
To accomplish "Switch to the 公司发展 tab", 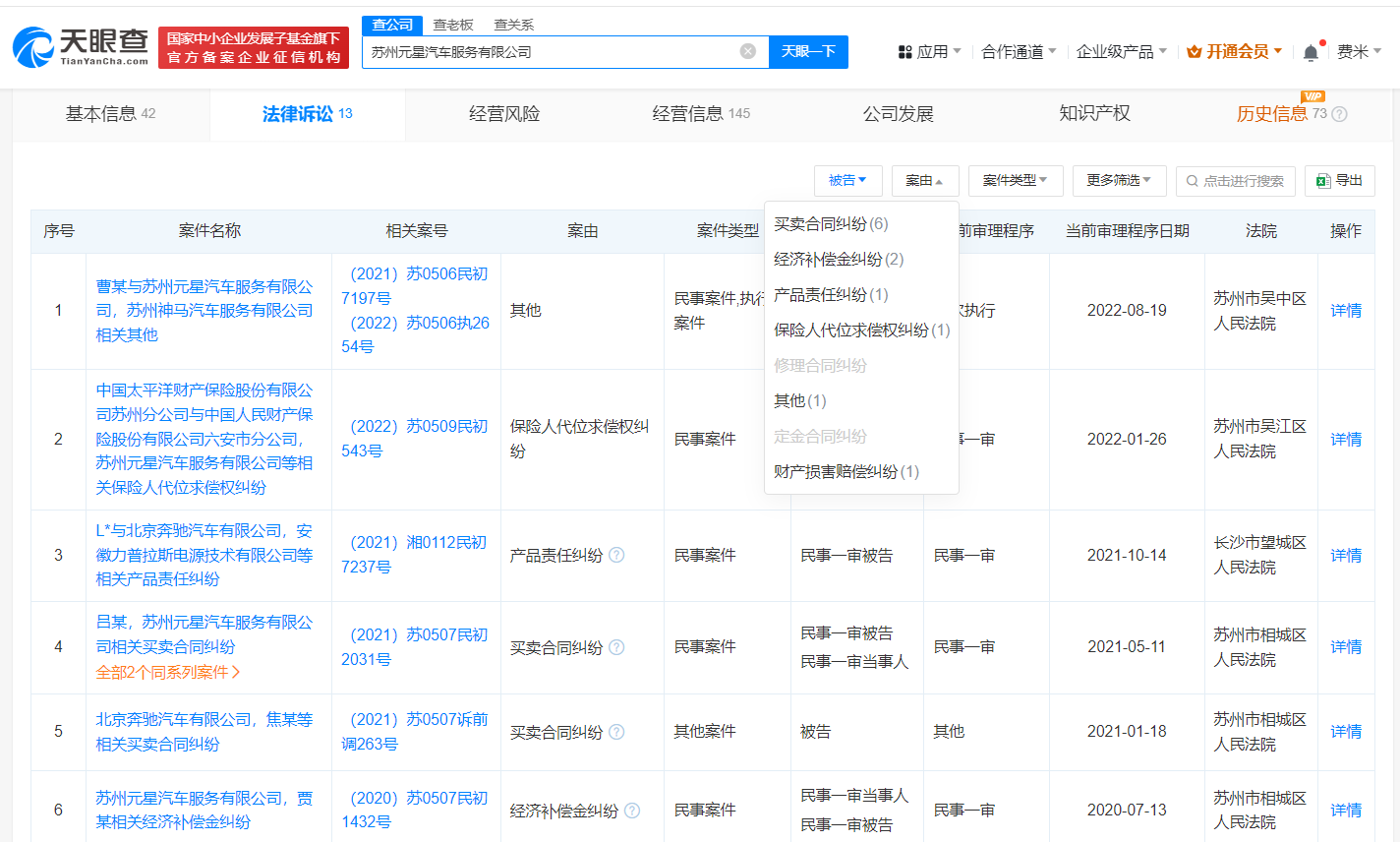I will pyautogui.click(x=898, y=114).
